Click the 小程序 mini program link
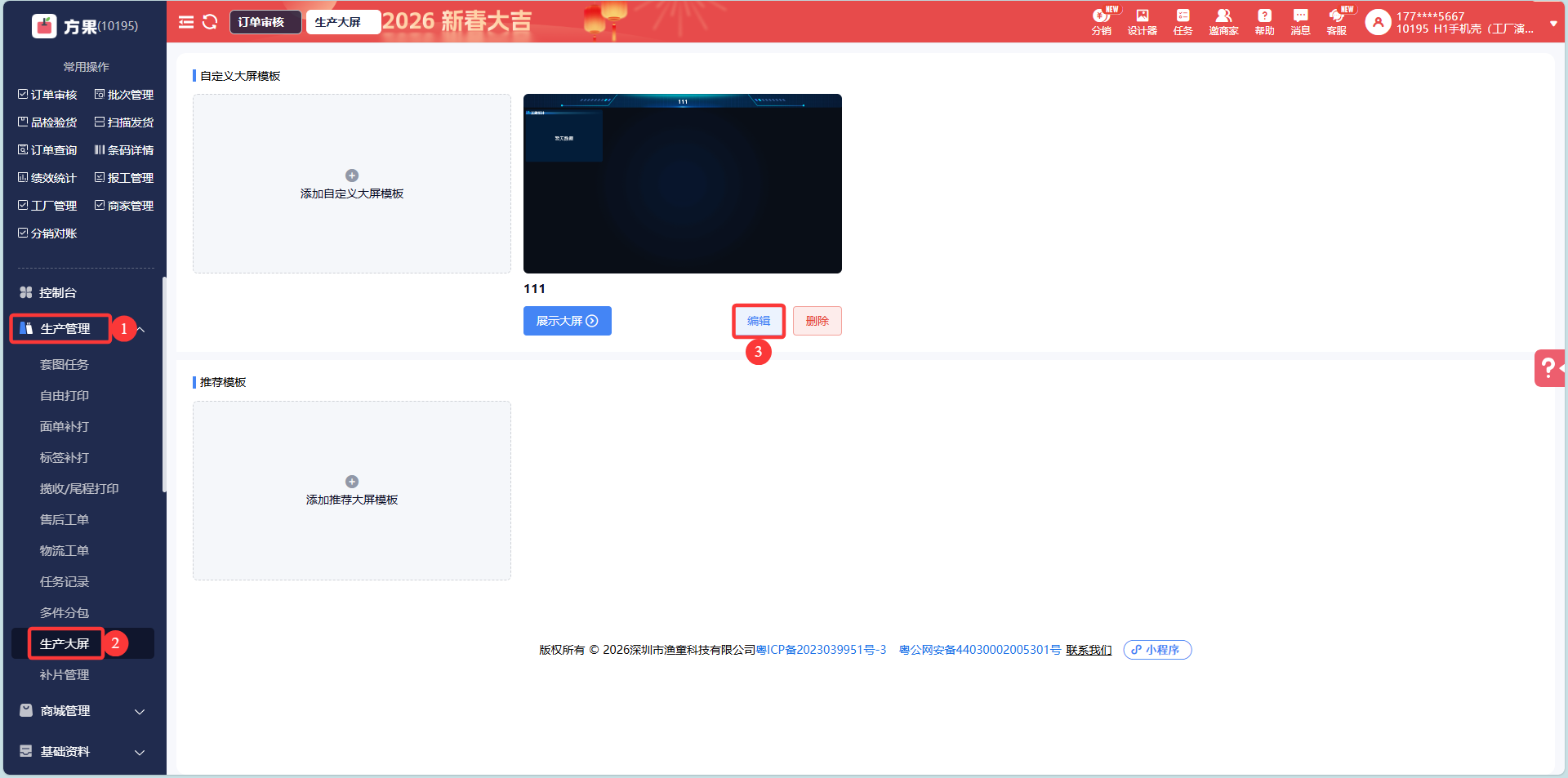The height and width of the screenshot is (778, 1568). 1156,650
